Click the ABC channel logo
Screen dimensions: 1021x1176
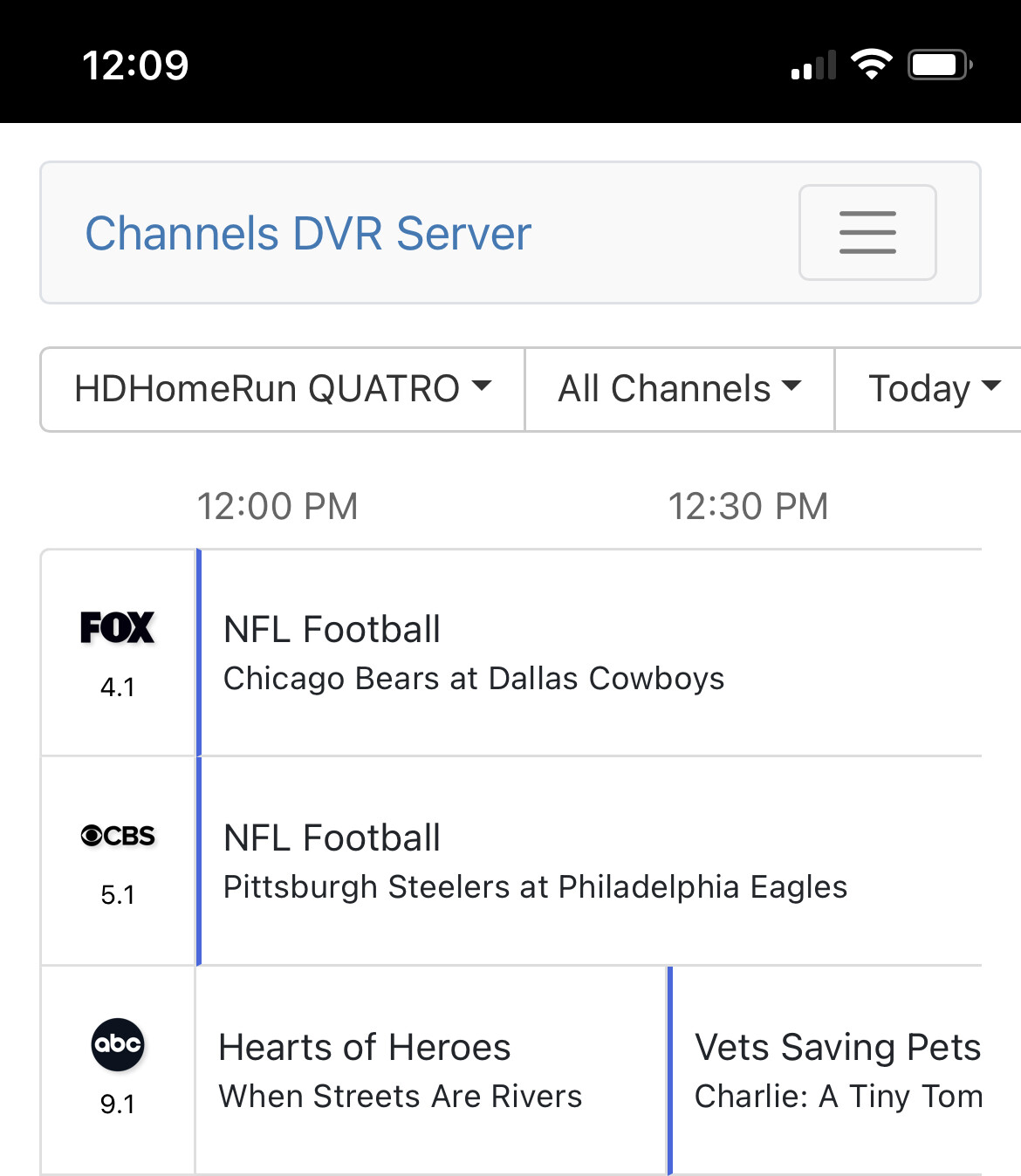click(117, 1043)
